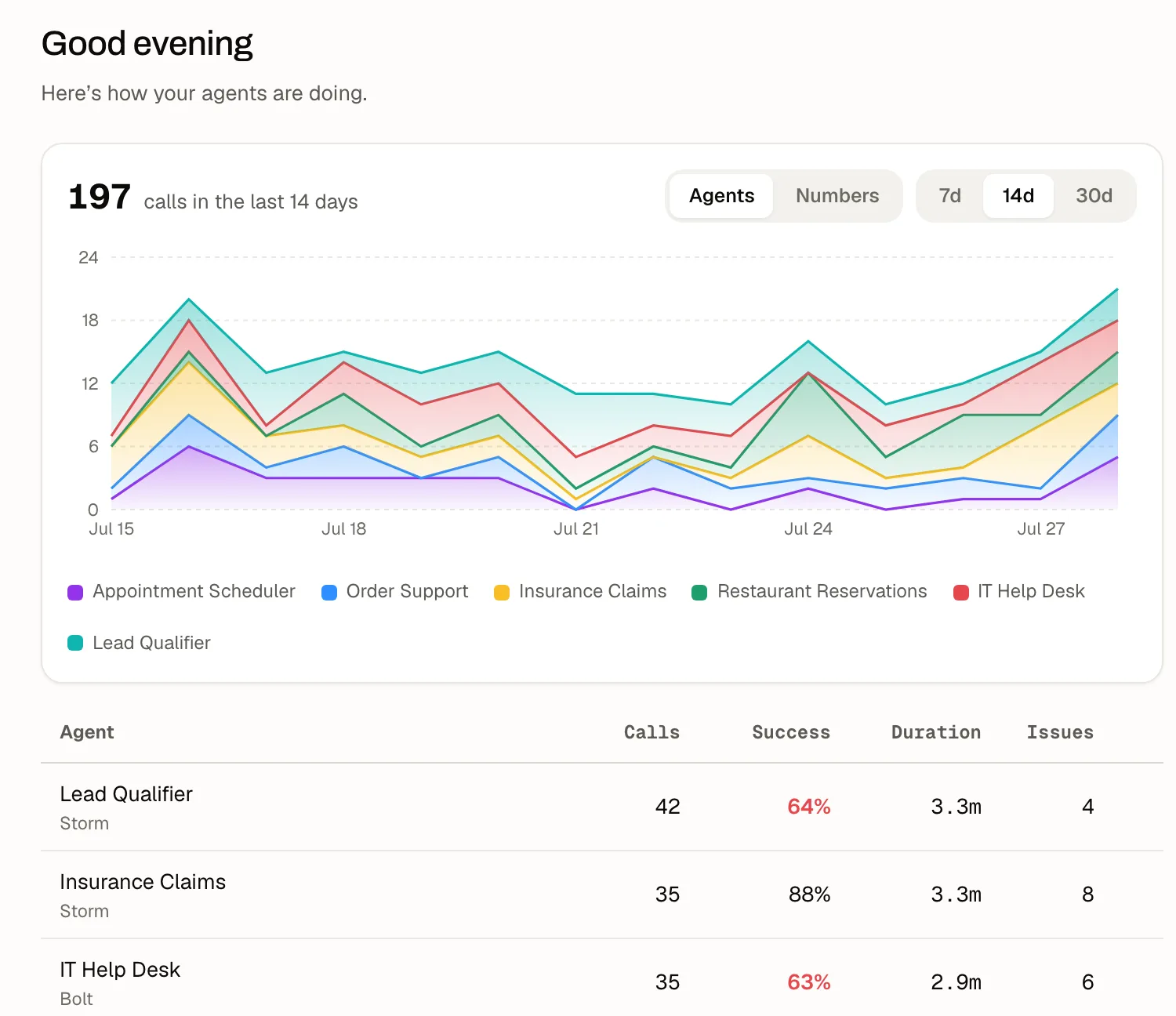Select the 7d time range
This screenshot has width=1176, height=1016.
pyautogui.click(x=950, y=196)
